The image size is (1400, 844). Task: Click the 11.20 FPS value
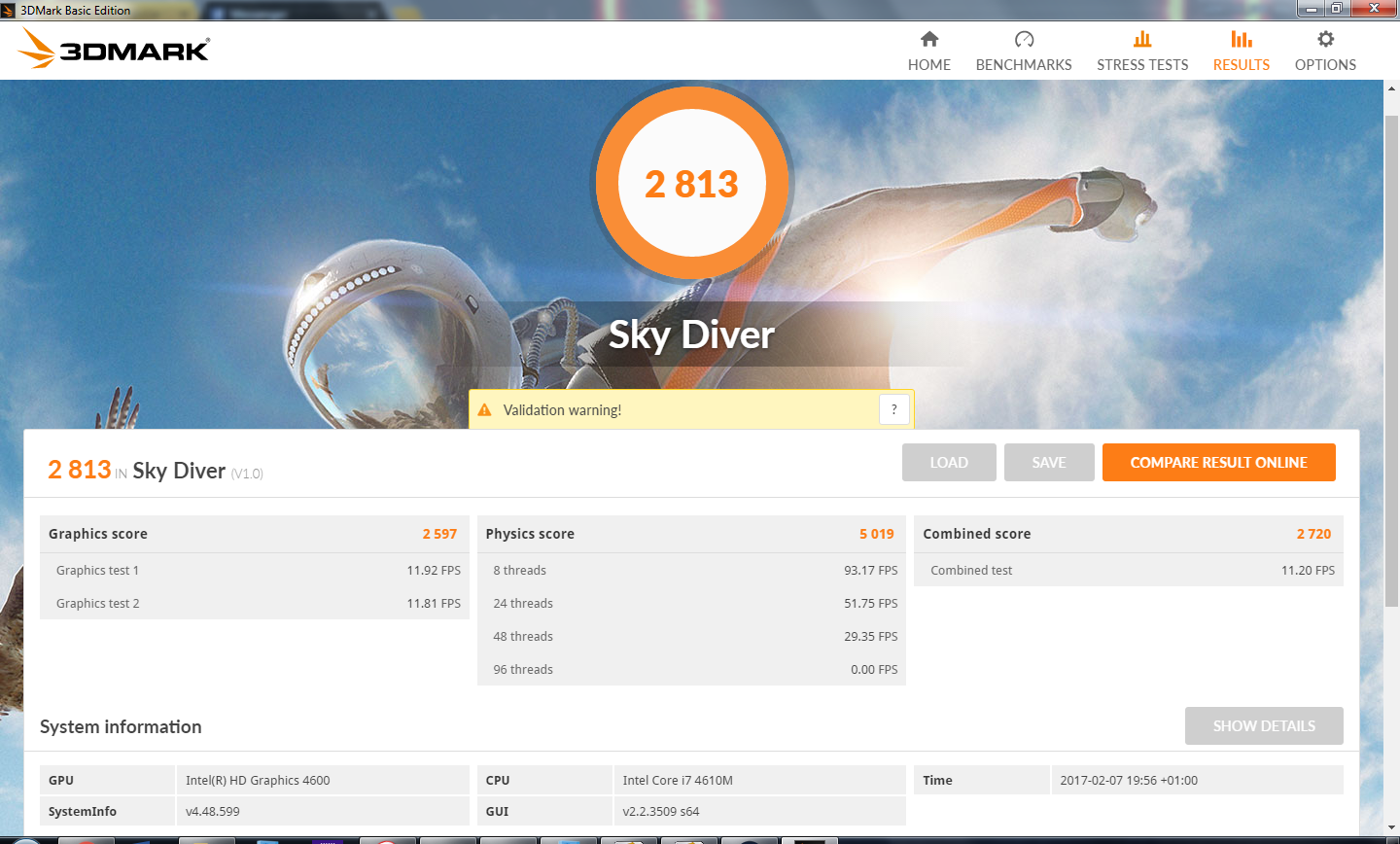pyautogui.click(x=1308, y=571)
